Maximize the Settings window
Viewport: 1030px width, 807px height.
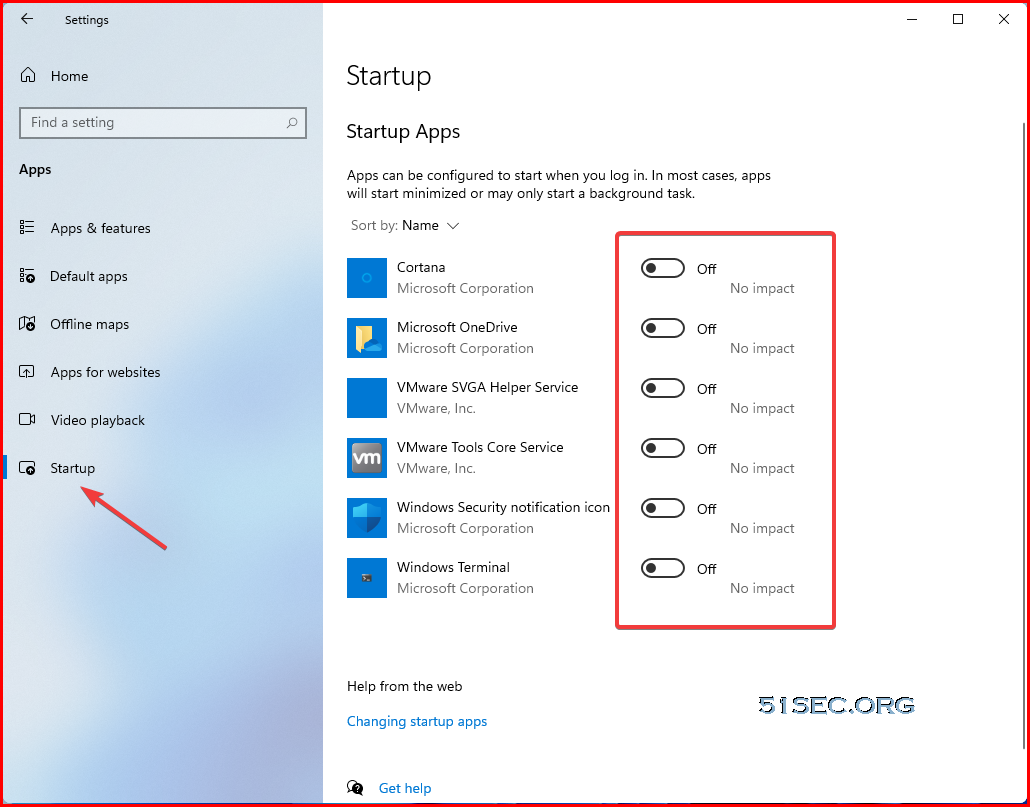pyautogui.click(x=958, y=20)
